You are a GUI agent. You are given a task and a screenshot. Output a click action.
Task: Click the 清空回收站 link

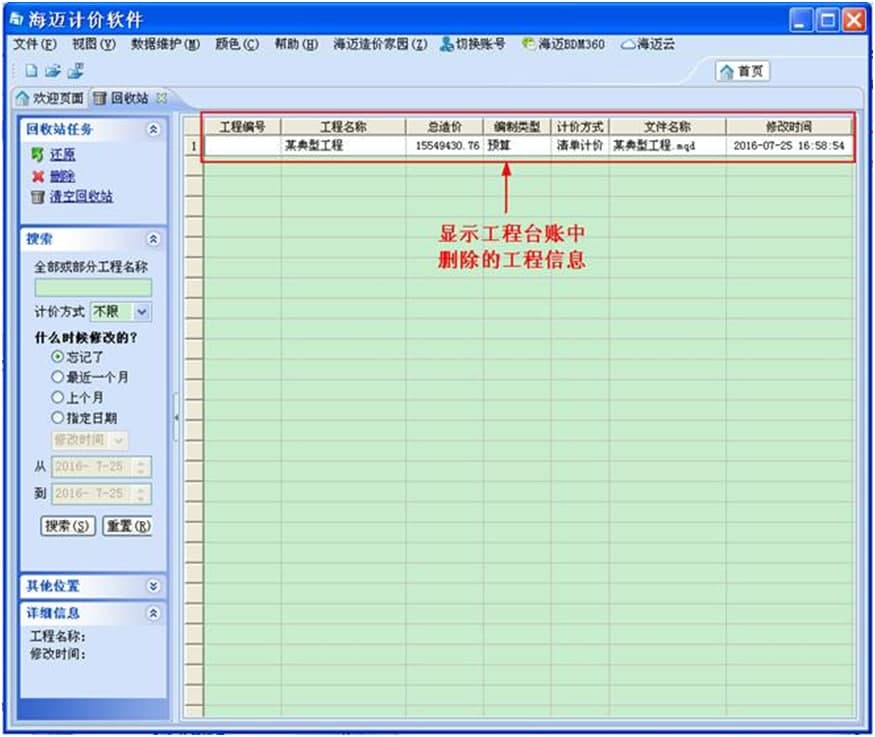tap(81, 196)
